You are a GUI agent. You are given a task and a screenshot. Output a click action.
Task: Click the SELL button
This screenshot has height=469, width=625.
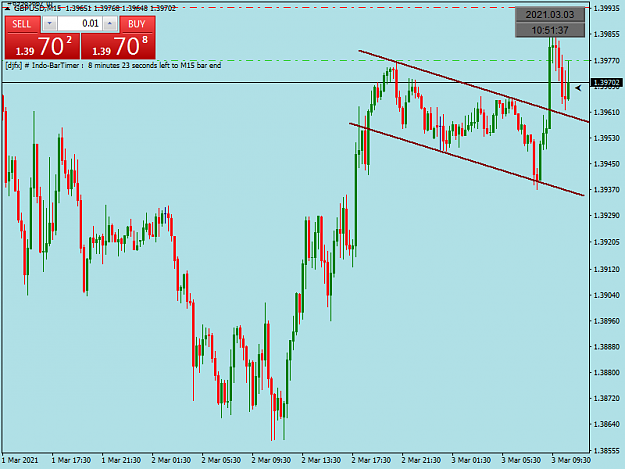point(22,24)
